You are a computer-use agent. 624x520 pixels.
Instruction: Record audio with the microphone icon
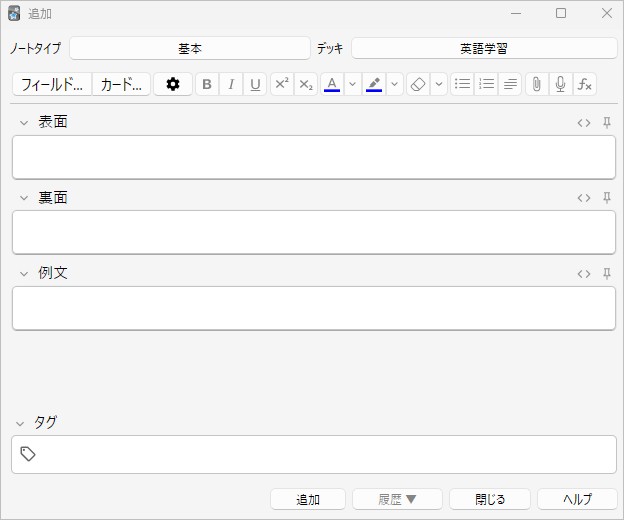560,85
